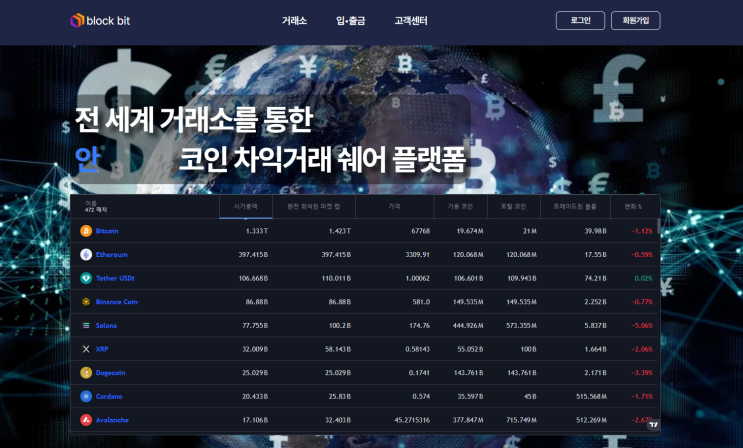The image size is (743, 448).
Task: Click the table's vertical scrollbar thumb
Action: click(x=658, y=227)
